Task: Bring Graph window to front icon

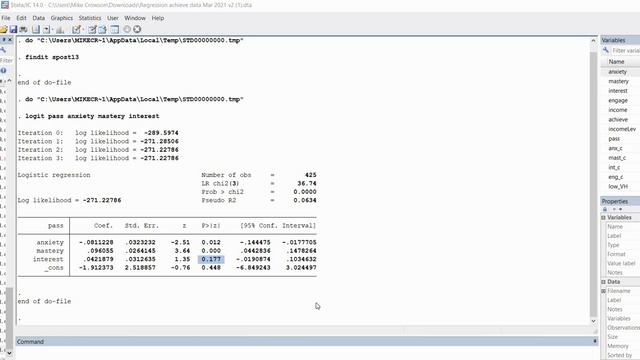Action: click(60, 29)
